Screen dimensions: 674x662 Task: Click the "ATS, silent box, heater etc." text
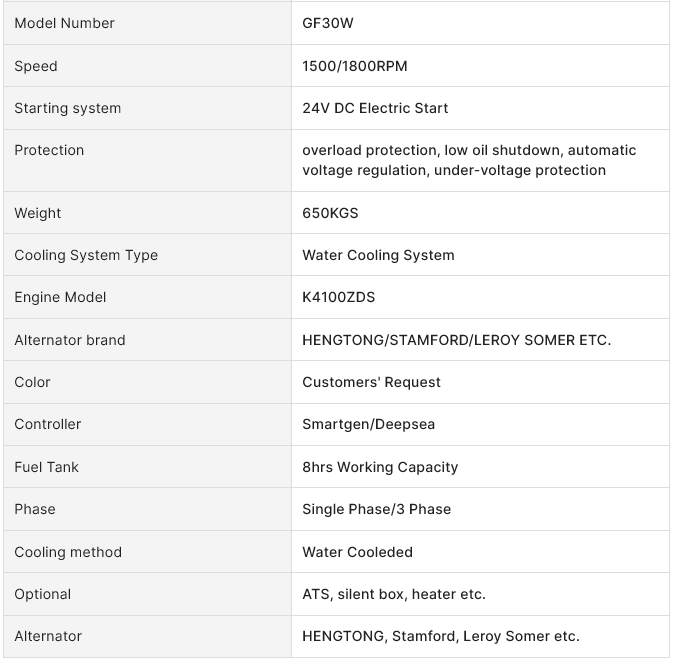click(x=394, y=594)
